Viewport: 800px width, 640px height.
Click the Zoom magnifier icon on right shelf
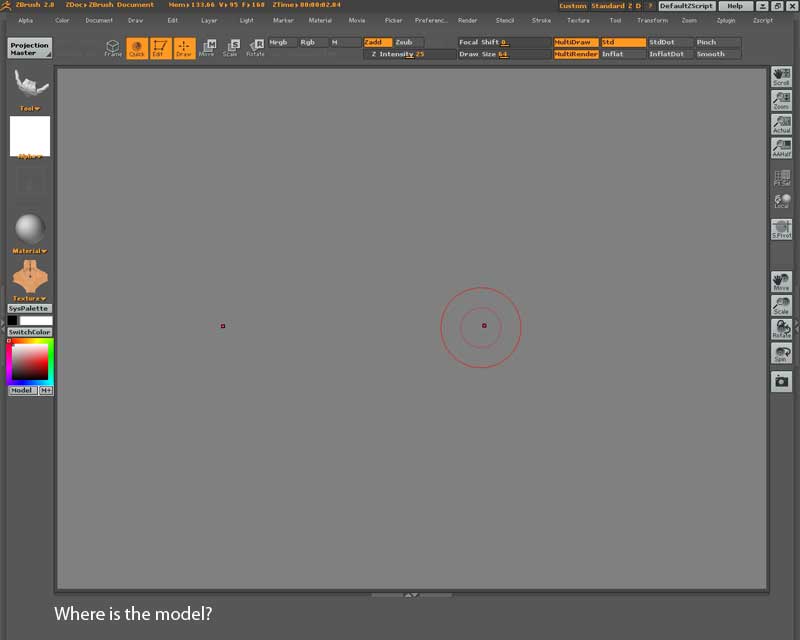click(x=781, y=101)
